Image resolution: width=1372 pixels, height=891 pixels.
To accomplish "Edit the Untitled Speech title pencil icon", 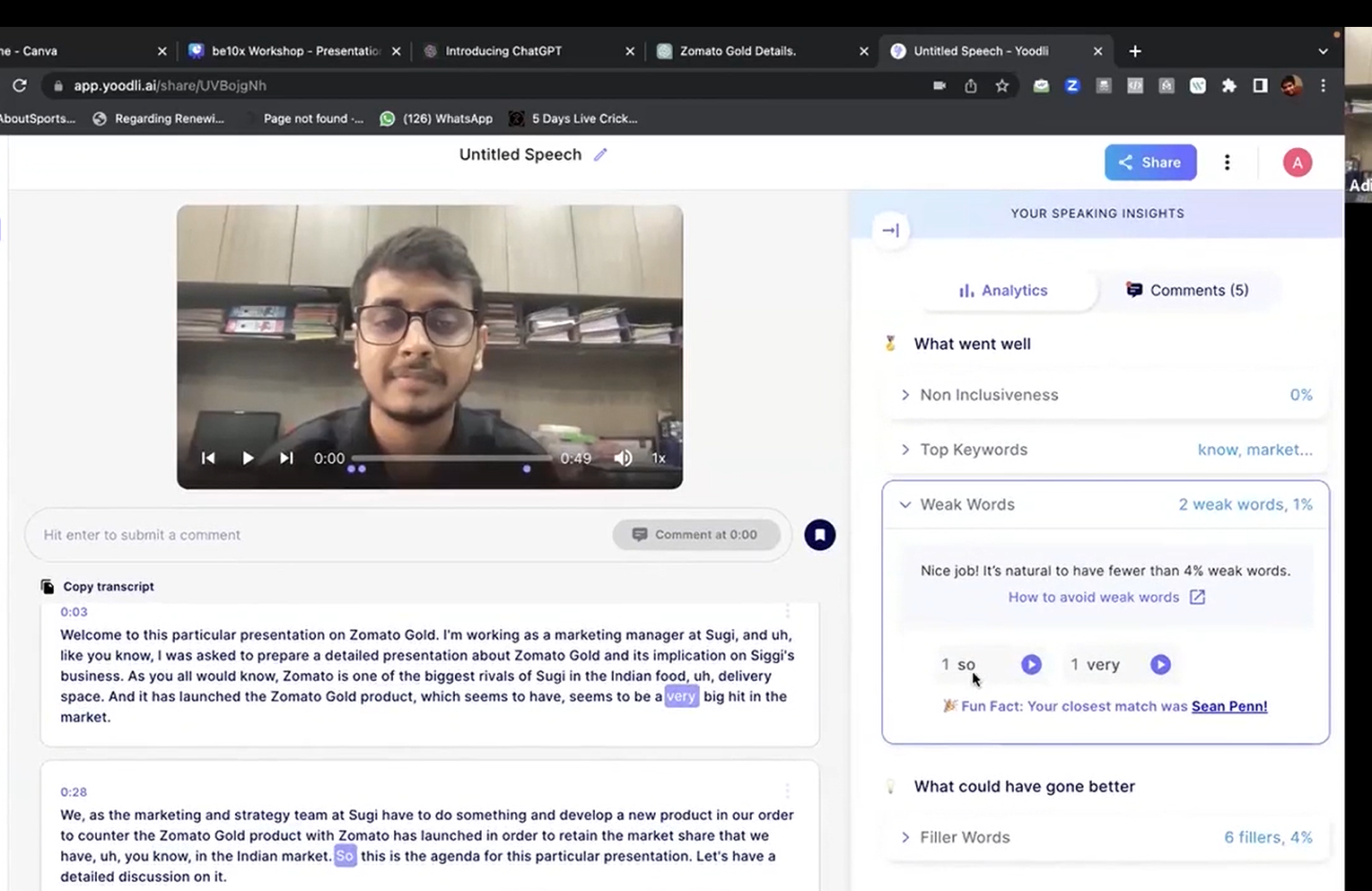I will [x=600, y=154].
